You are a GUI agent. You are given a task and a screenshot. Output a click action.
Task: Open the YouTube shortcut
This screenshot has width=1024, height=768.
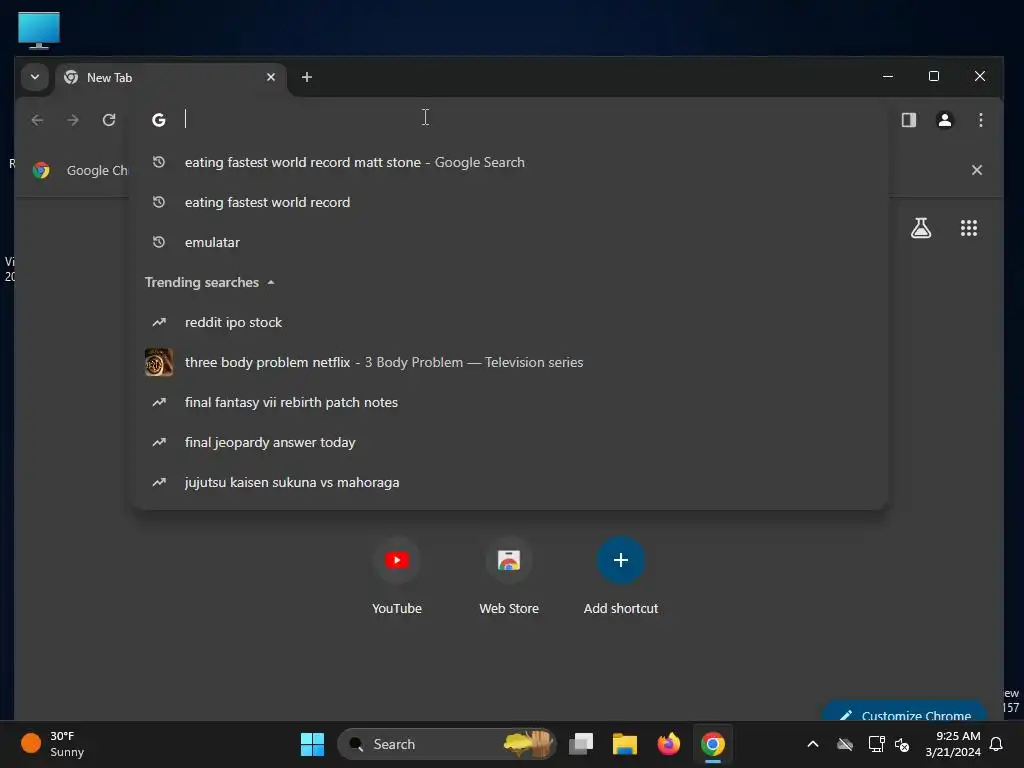point(396,576)
